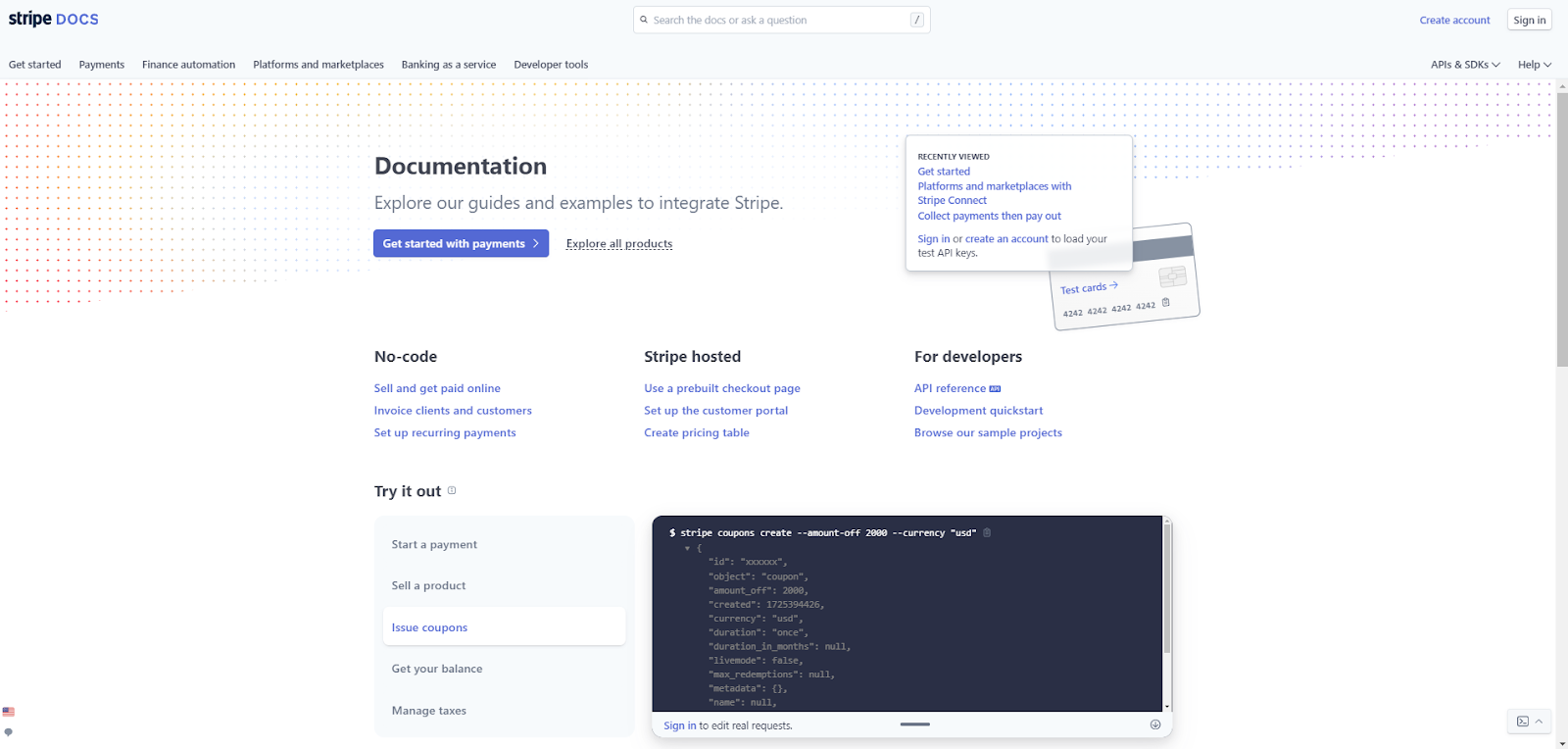The width and height of the screenshot is (1568, 749).
Task: Click the Sign in button in header
Action: pos(1530,20)
